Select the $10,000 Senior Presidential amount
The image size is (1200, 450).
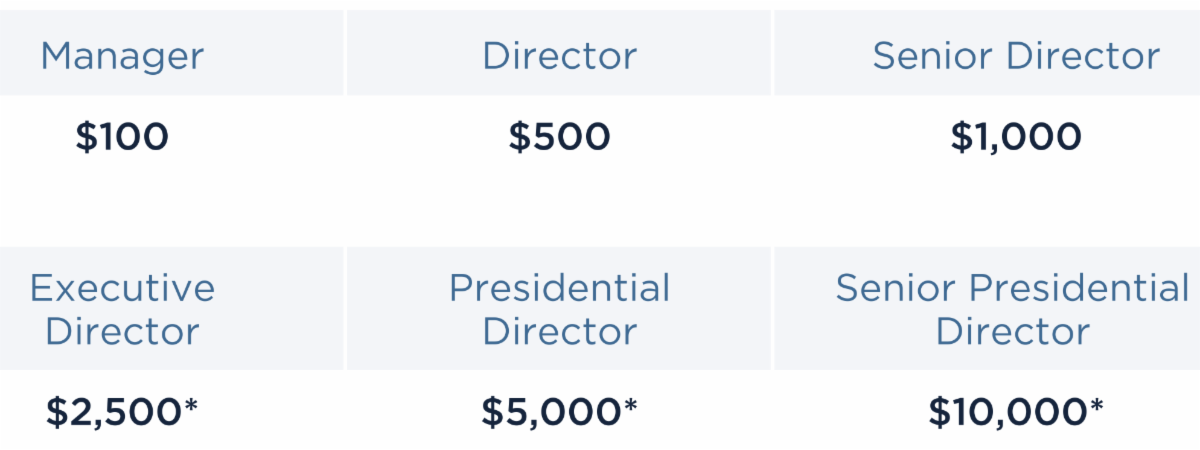point(1008,412)
